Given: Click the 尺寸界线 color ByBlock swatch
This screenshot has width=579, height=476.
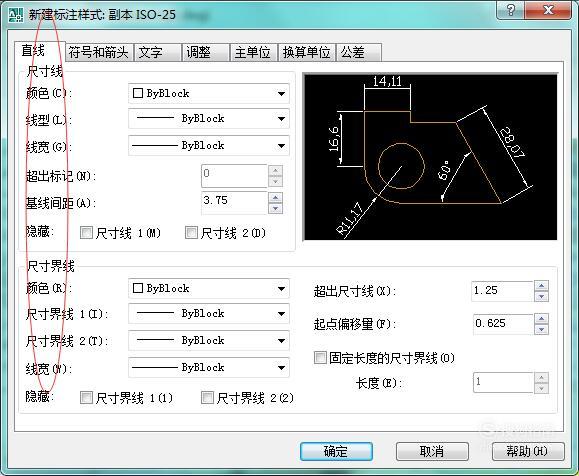Looking at the screenshot, I should (x=138, y=288).
